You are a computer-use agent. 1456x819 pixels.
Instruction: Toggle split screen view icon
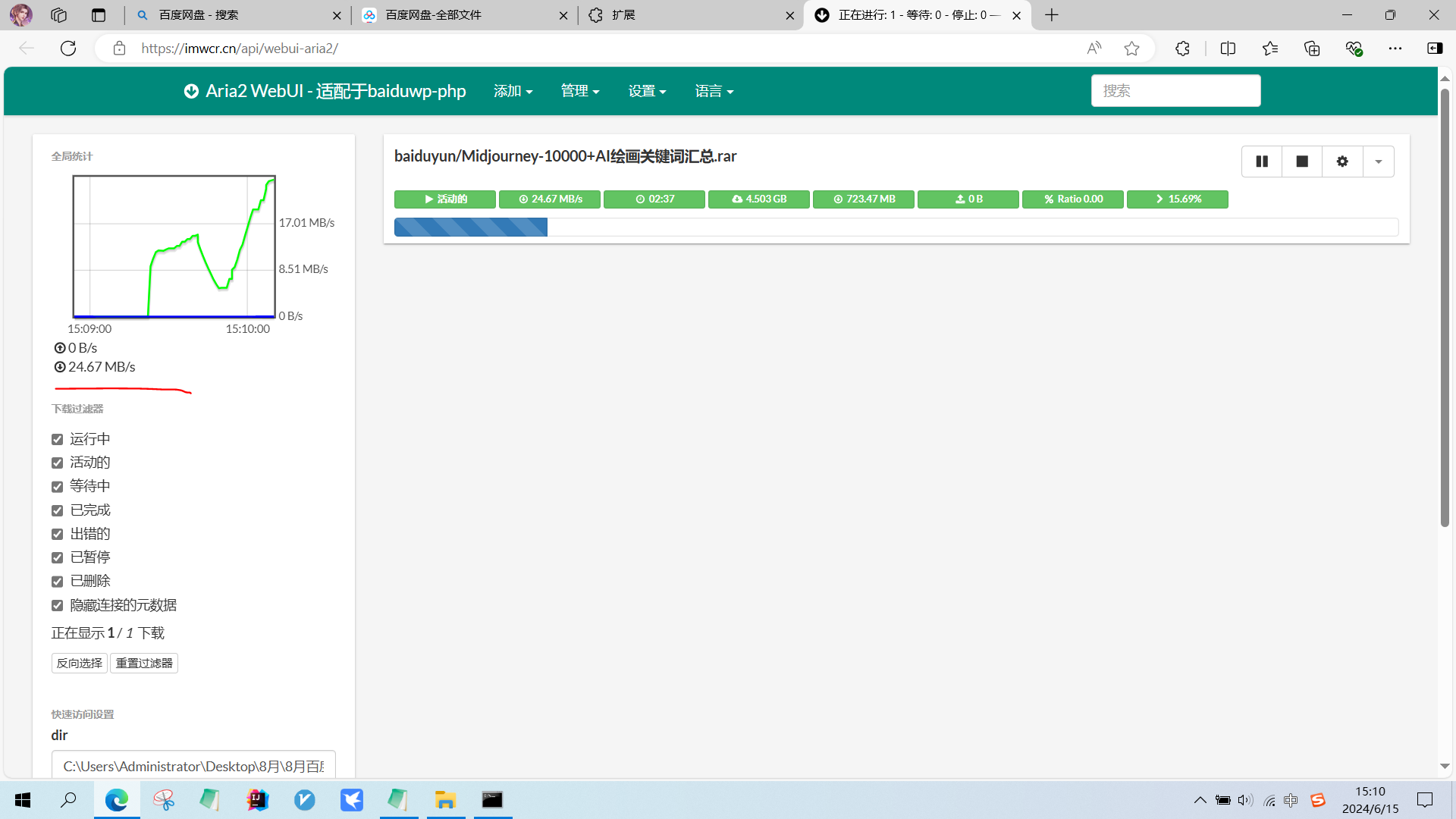1228,49
